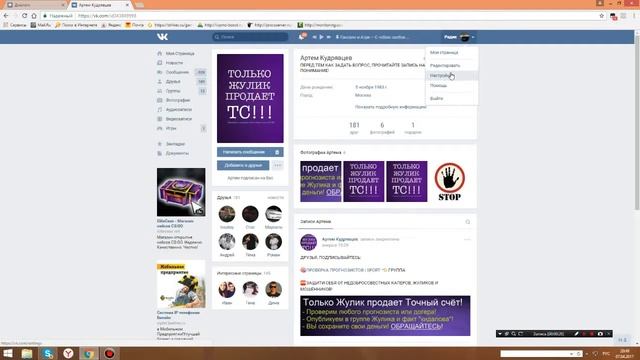The image size is (640, 360).
Task: Open the 181 friends counter
Action: click(x=354, y=128)
